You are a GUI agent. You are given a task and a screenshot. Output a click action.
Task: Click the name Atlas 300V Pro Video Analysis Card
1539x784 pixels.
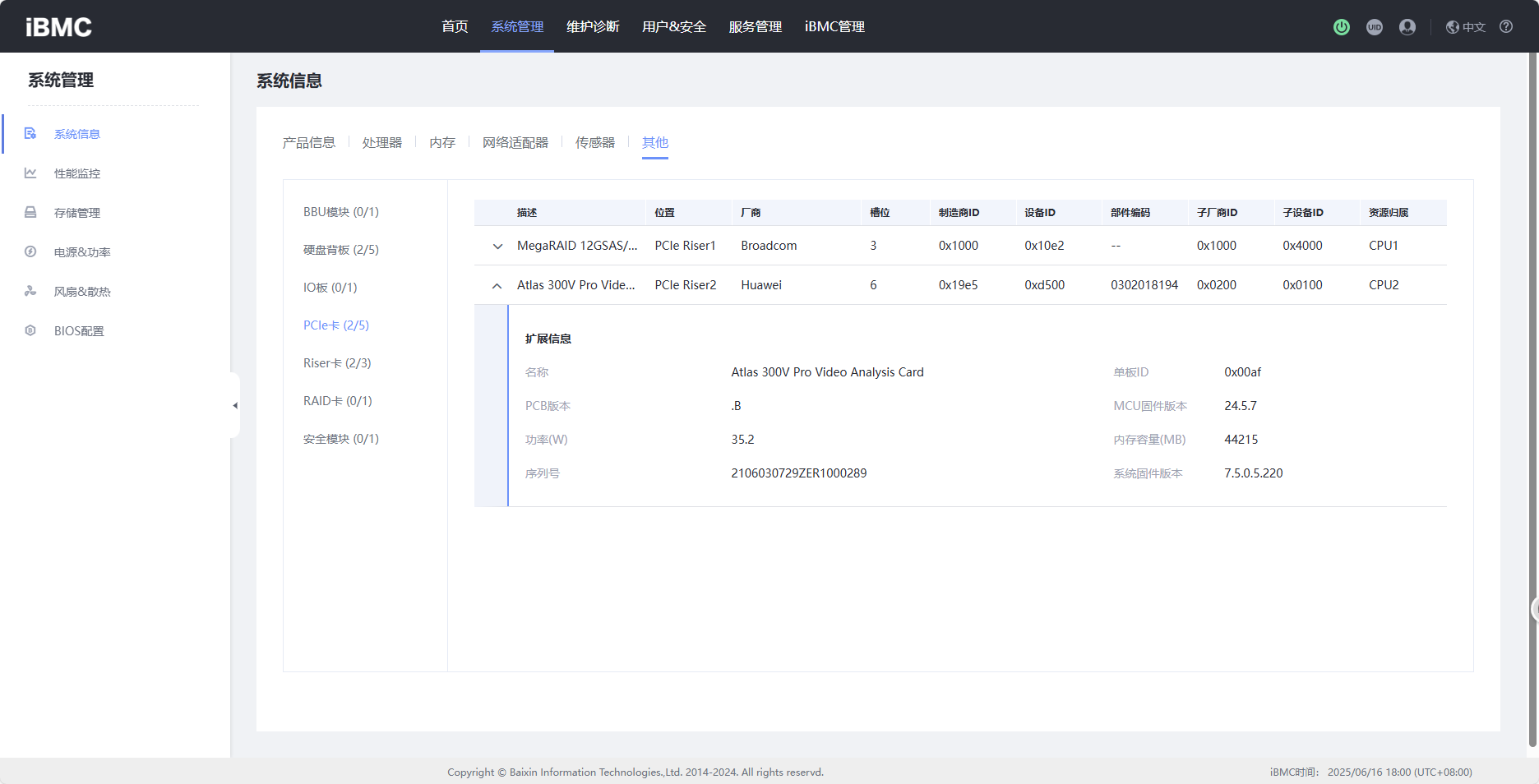pos(828,372)
